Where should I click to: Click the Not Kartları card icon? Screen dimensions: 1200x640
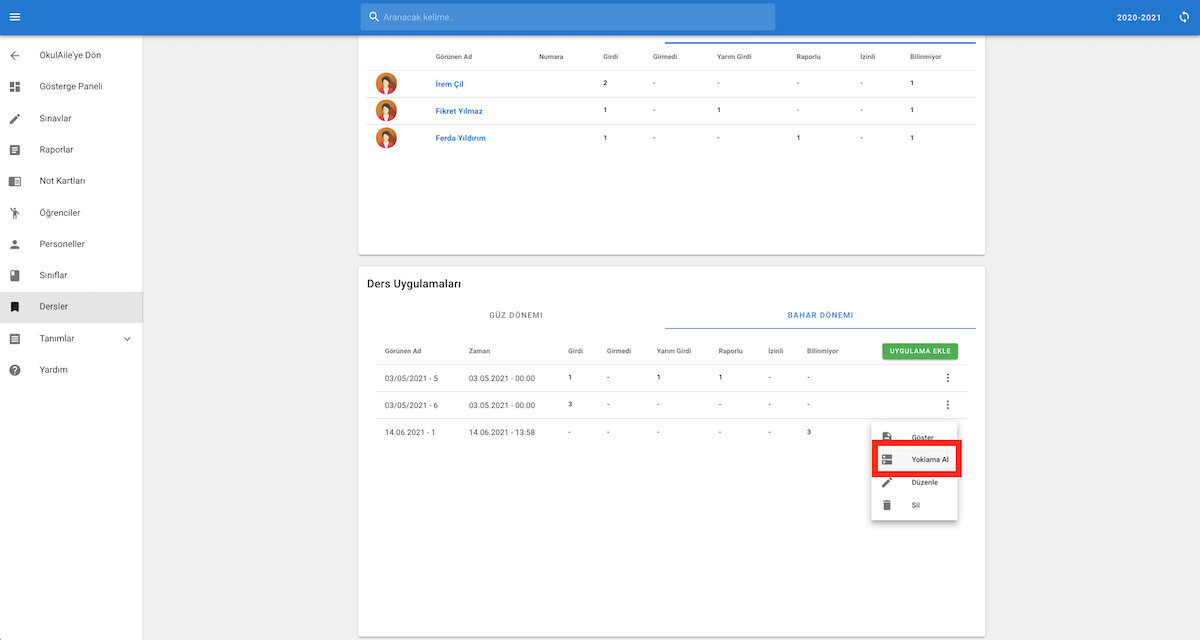point(15,181)
